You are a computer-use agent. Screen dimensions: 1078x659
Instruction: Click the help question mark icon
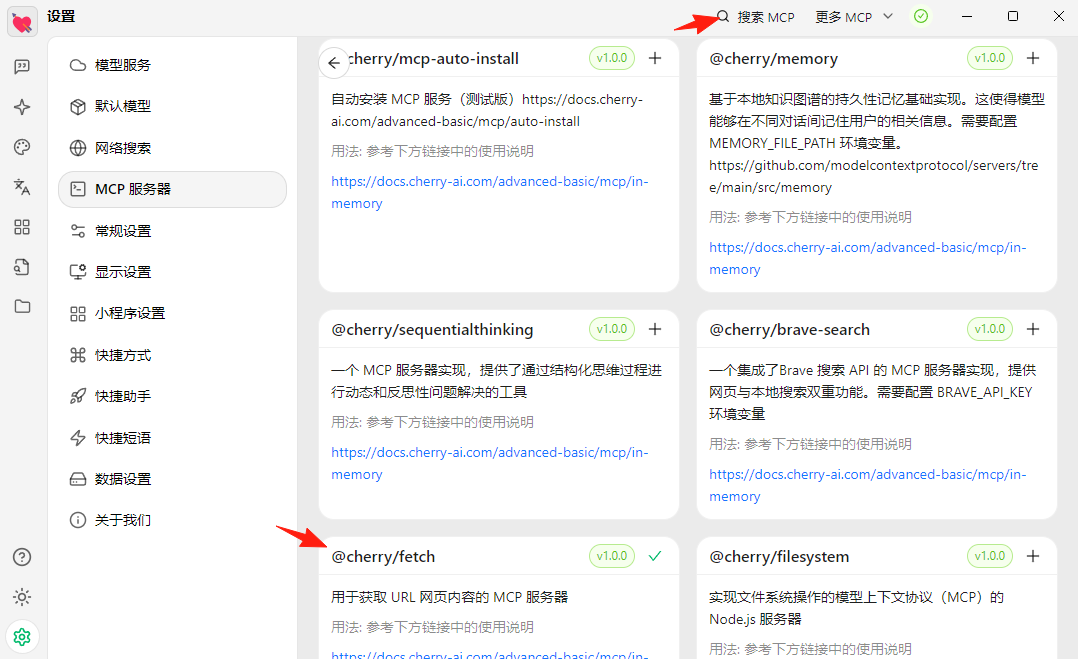(x=22, y=557)
